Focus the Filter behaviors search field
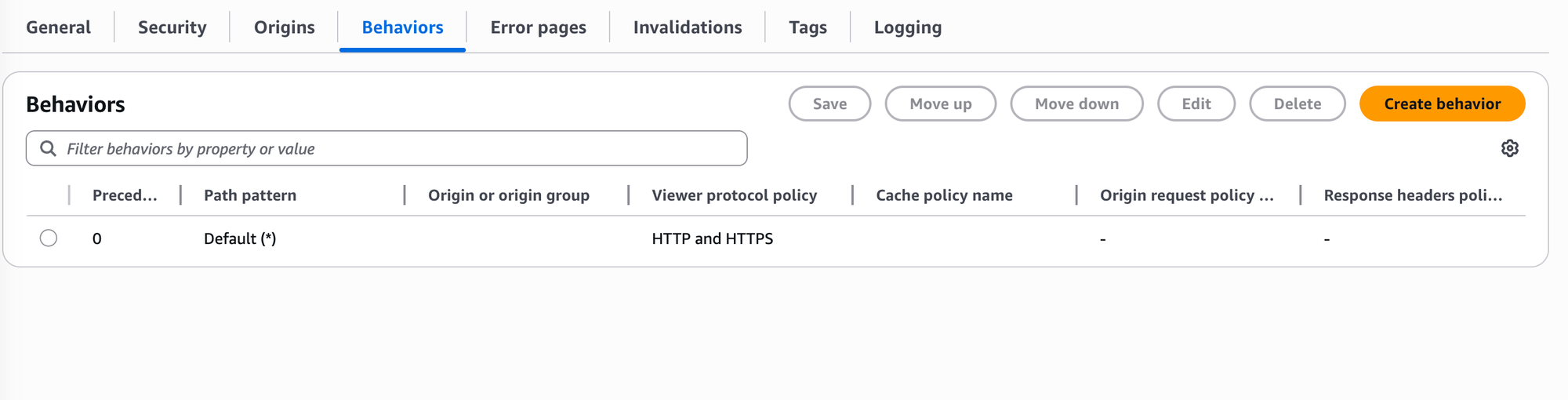Screen dimensions: 1568x400 pyautogui.click(x=387, y=148)
